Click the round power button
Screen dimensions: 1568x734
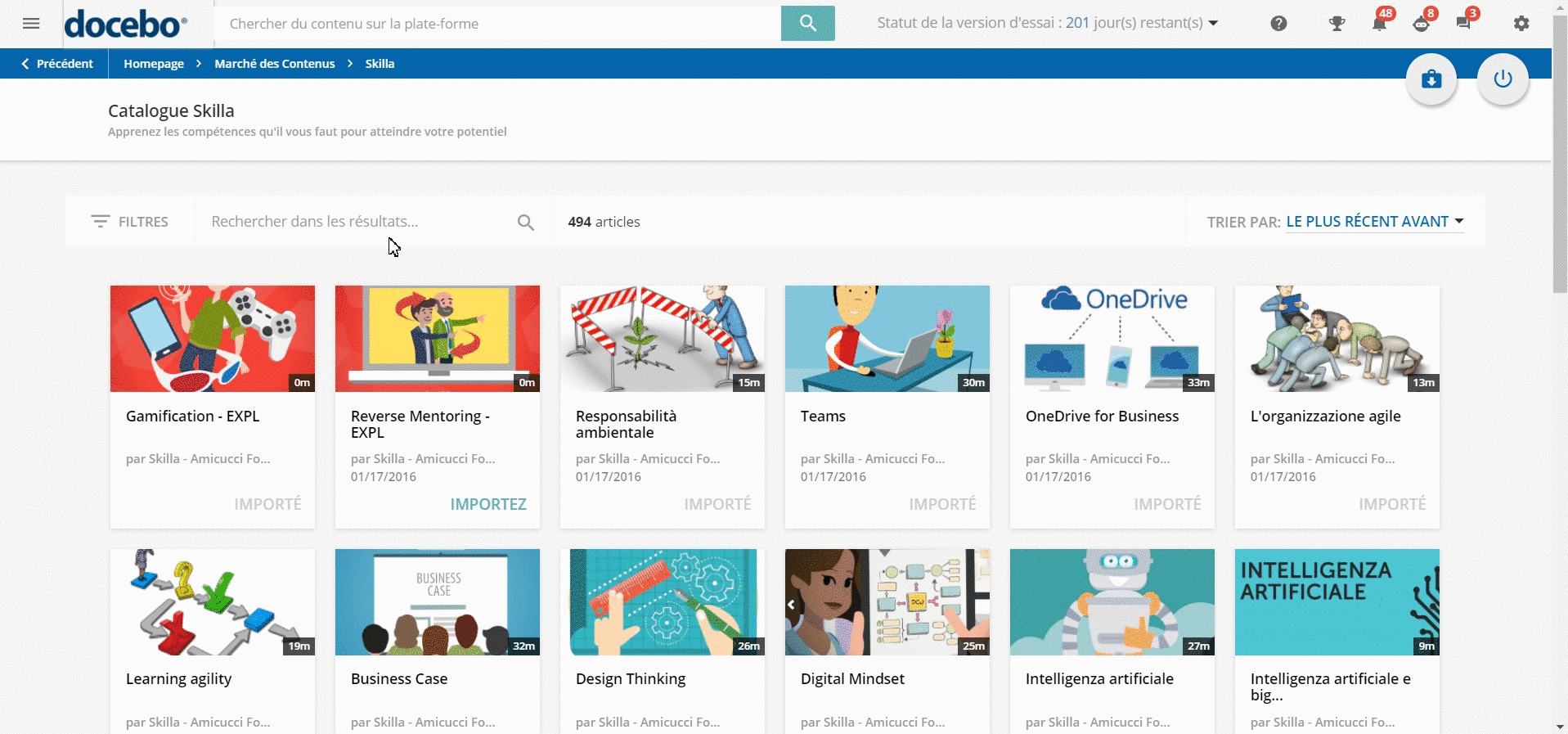coord(1503,79)
